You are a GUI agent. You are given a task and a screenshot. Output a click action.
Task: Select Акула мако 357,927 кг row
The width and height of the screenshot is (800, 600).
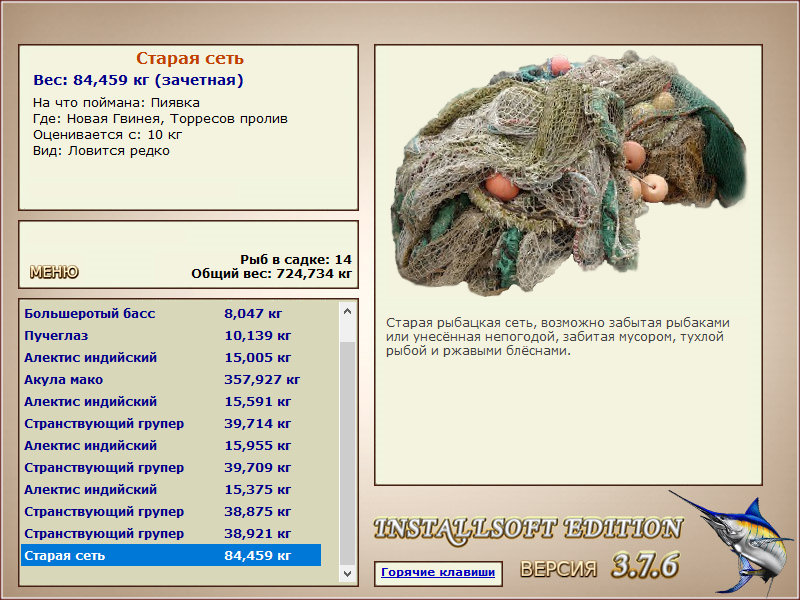(x=171, y=380)
